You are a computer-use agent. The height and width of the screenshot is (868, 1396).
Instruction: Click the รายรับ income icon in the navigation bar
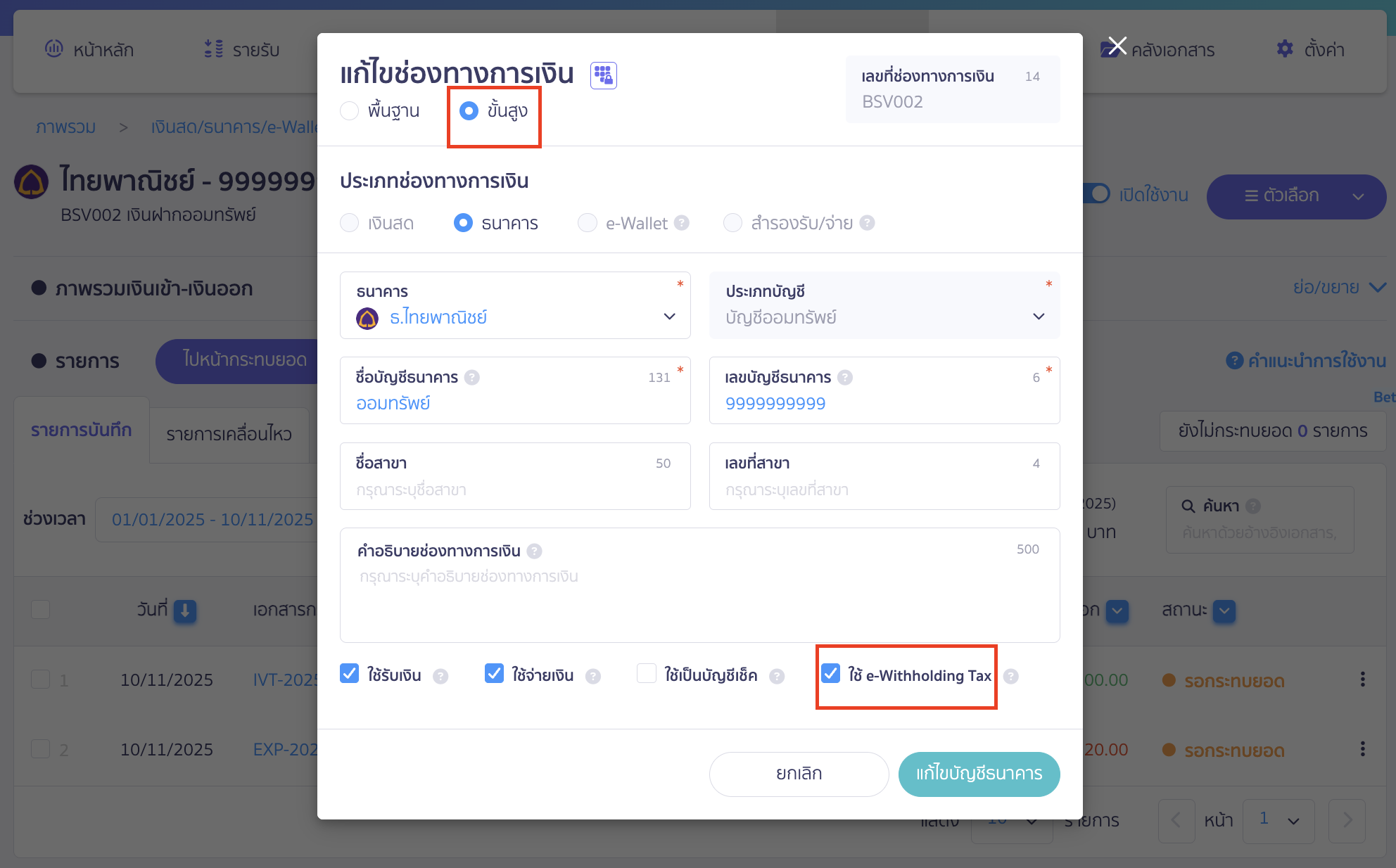(212, 49)
